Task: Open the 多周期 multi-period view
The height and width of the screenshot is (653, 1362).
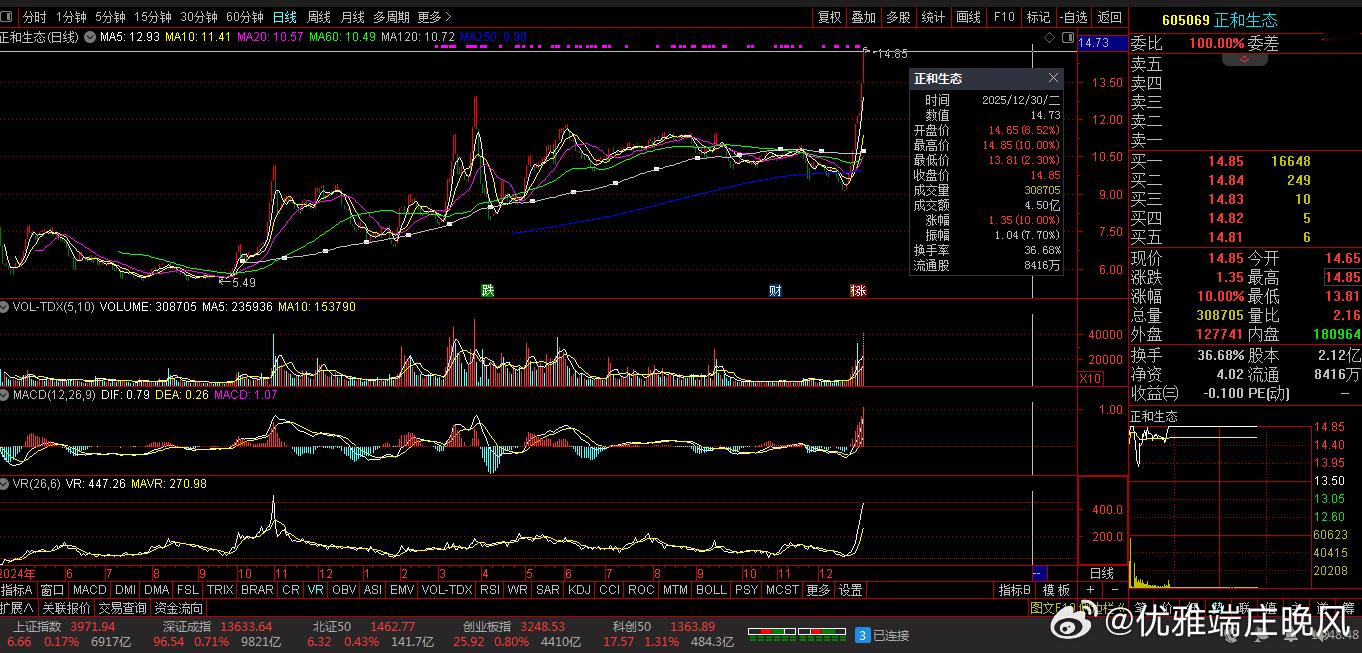Action: pos(391,17)
